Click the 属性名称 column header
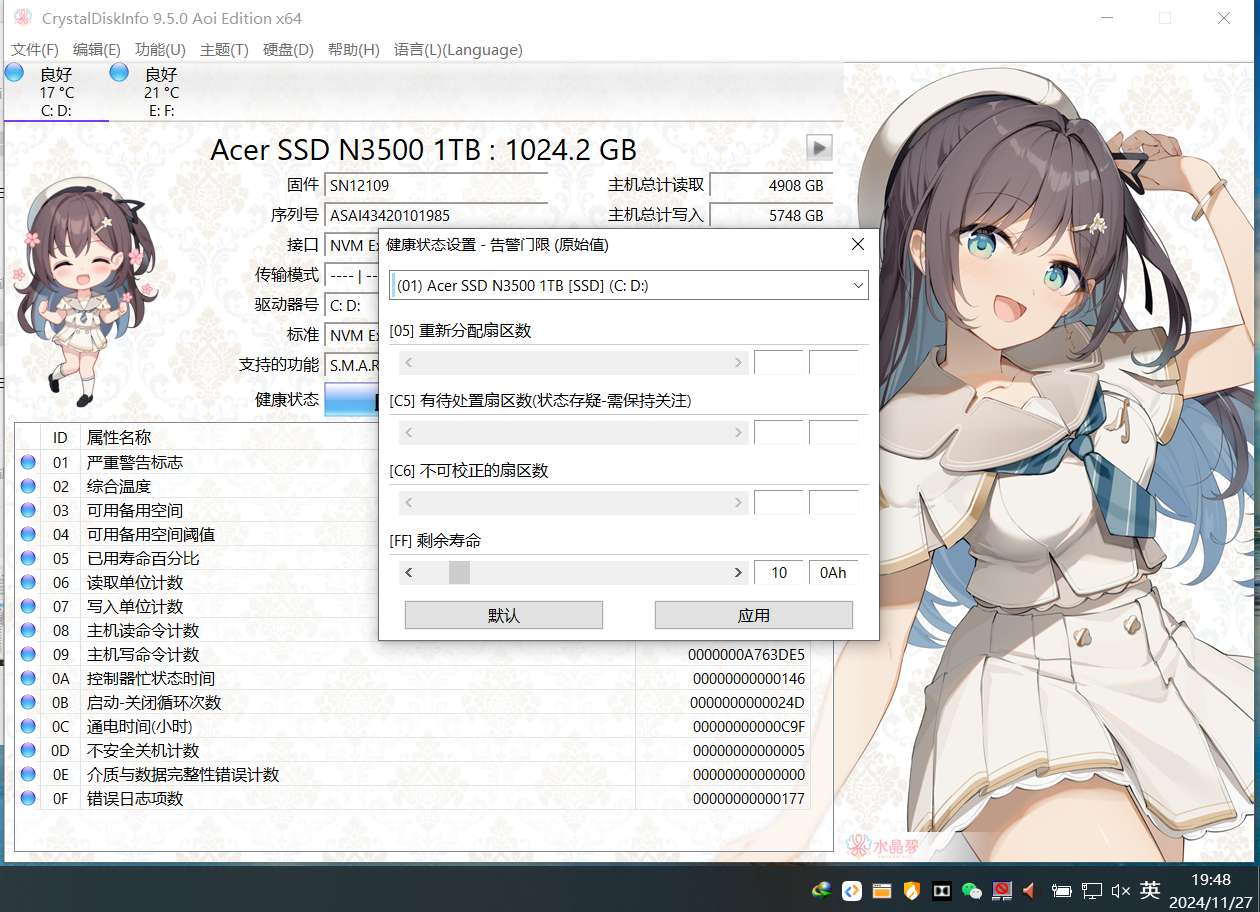Viewport: 1260px width, 912px height. click(x=119, y=437)
